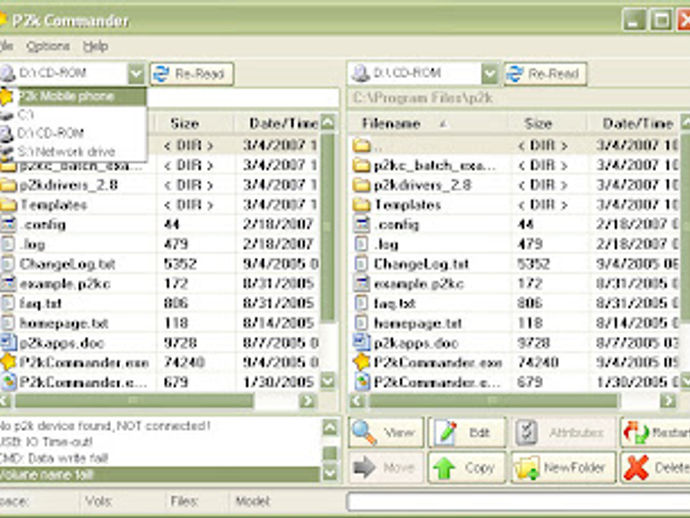Click right panel horizontal scroll right arrow
Image resolution: width=690 pixels, height=518 pixels.
[668, 400]
